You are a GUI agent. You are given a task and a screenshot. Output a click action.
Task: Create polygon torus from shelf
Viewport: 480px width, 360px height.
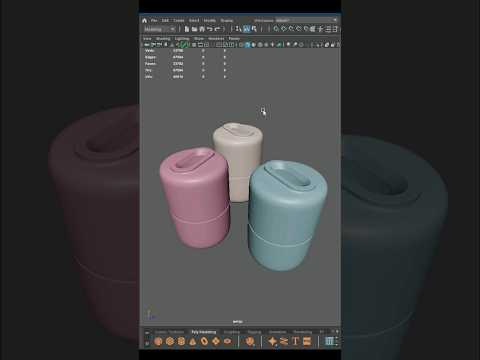pyautogui.click(x=204, y=341)
